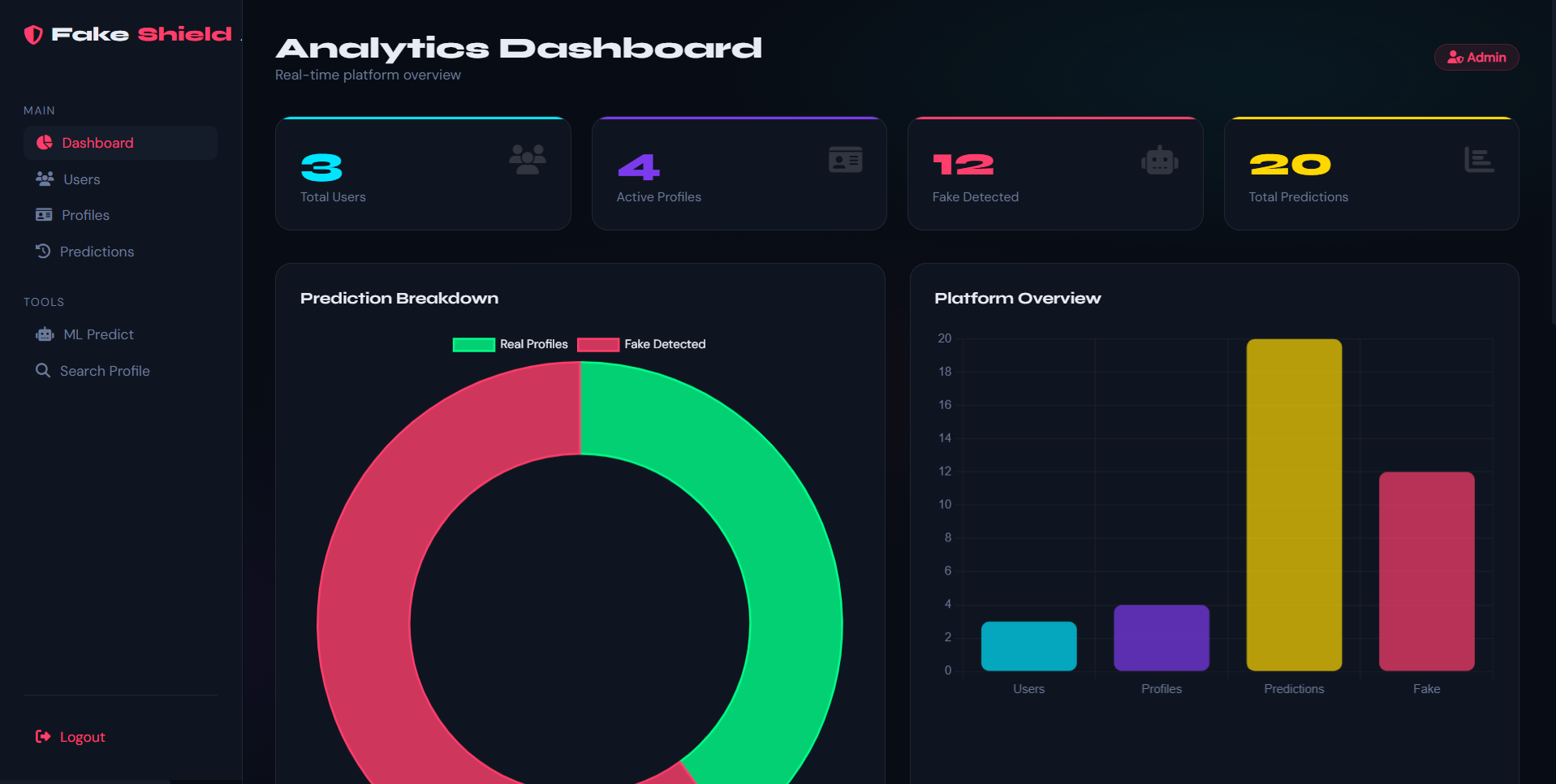
Task: Go to the Users section
Action: click(120, 179)
